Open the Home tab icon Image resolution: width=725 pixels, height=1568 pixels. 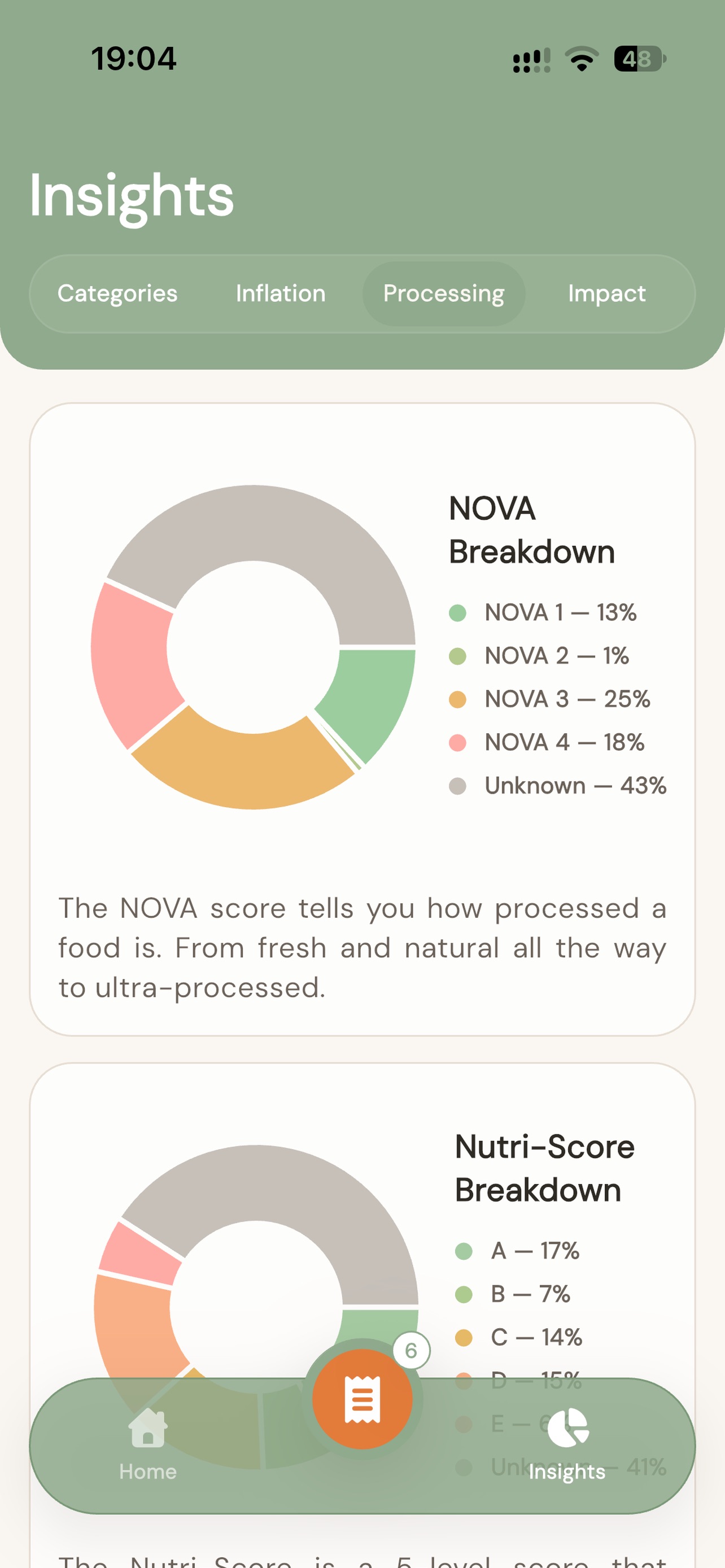[x=147, y=1427]
